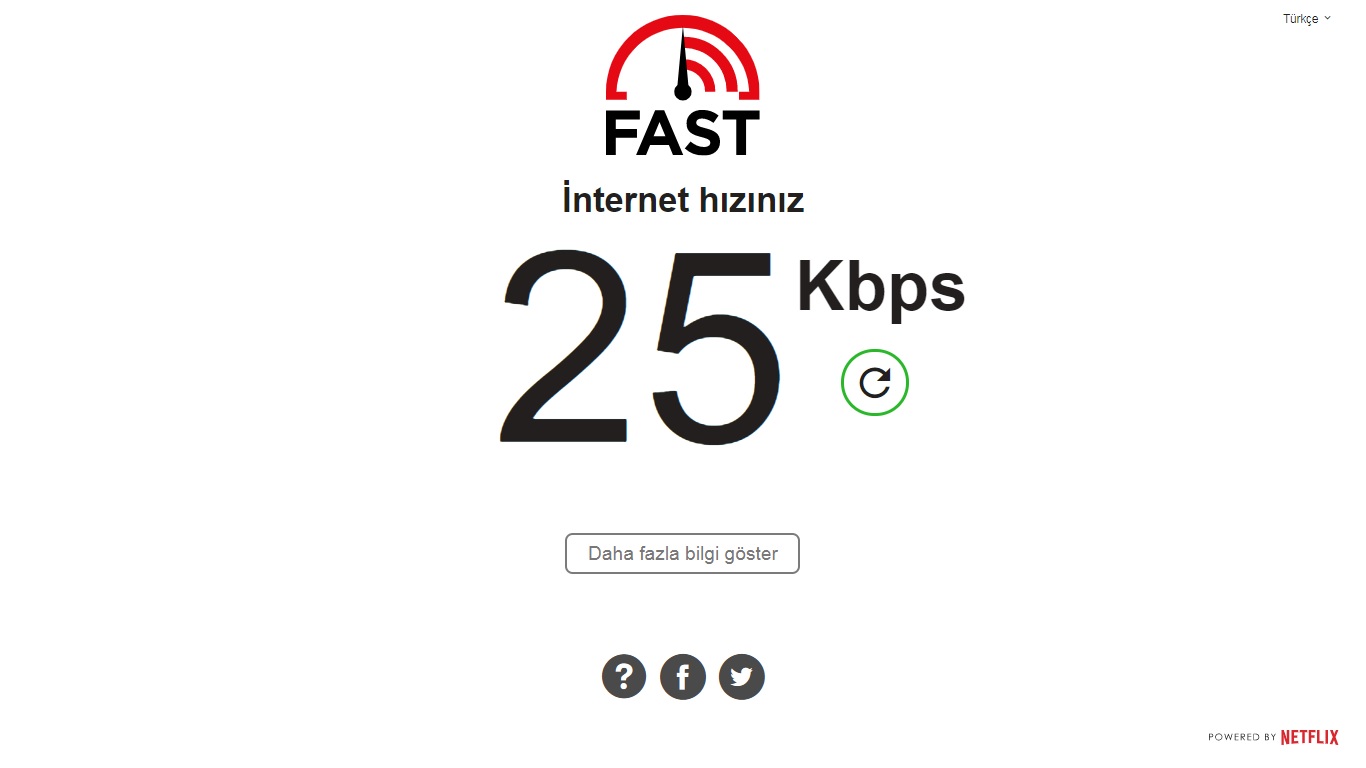Open the Türkçe language dropdown
The width and height of the screenshot is (1366, 768).
[x=1307, y=19]
